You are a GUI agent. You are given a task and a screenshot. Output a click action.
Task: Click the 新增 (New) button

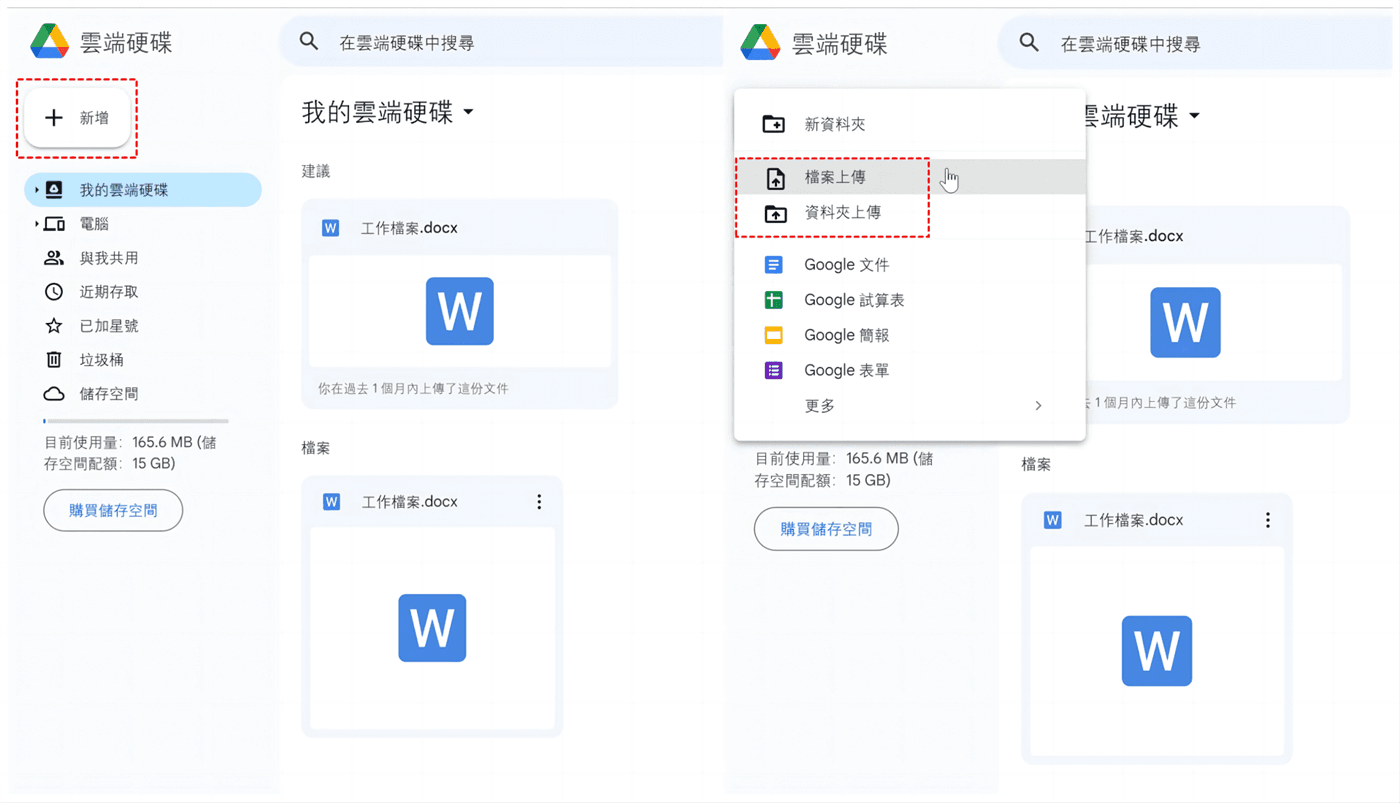[77, 118]
